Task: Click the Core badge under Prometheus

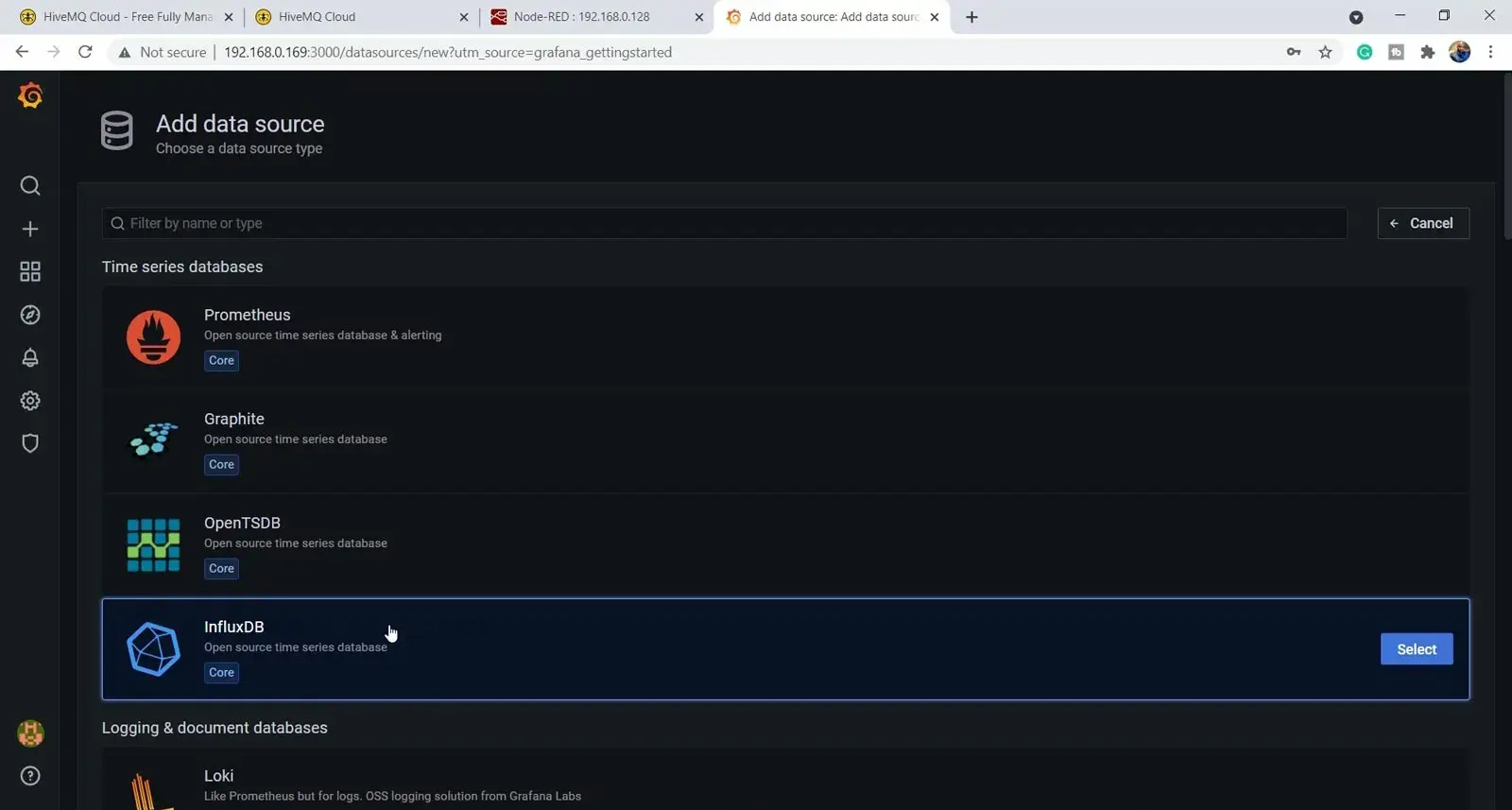Action: (221, 360)
